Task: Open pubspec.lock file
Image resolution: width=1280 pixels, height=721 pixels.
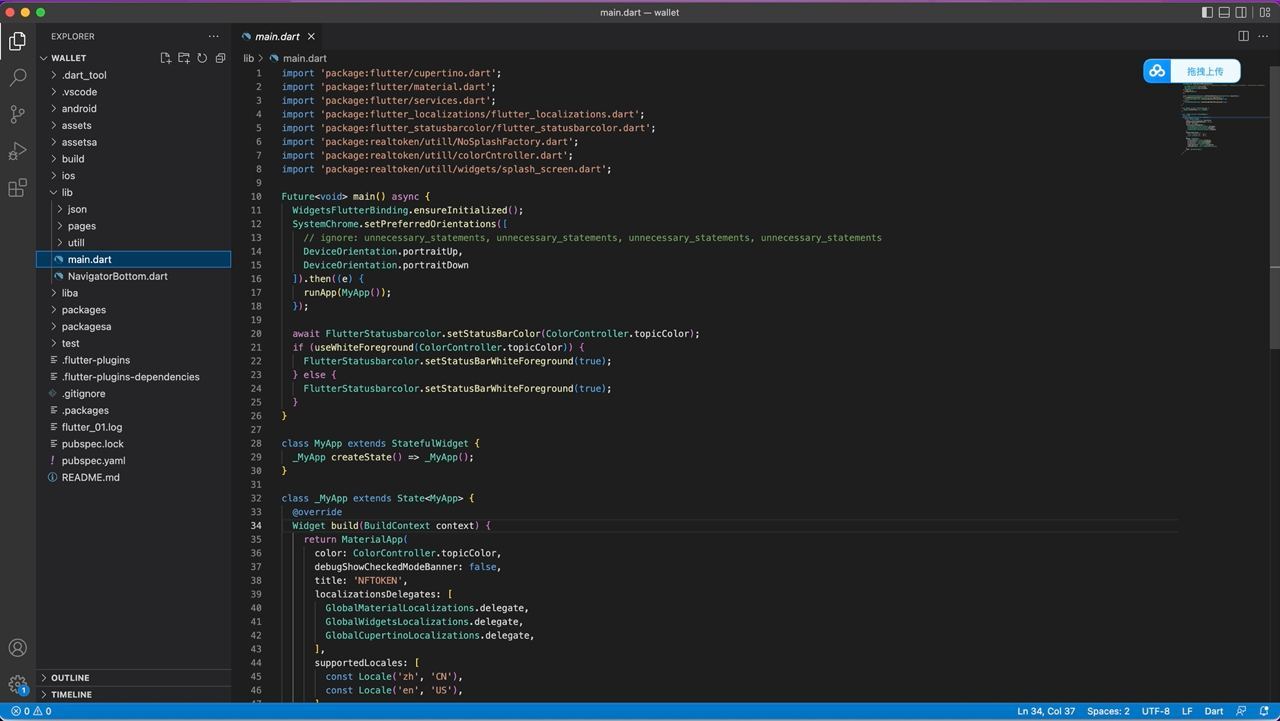Action: point(134,444)
